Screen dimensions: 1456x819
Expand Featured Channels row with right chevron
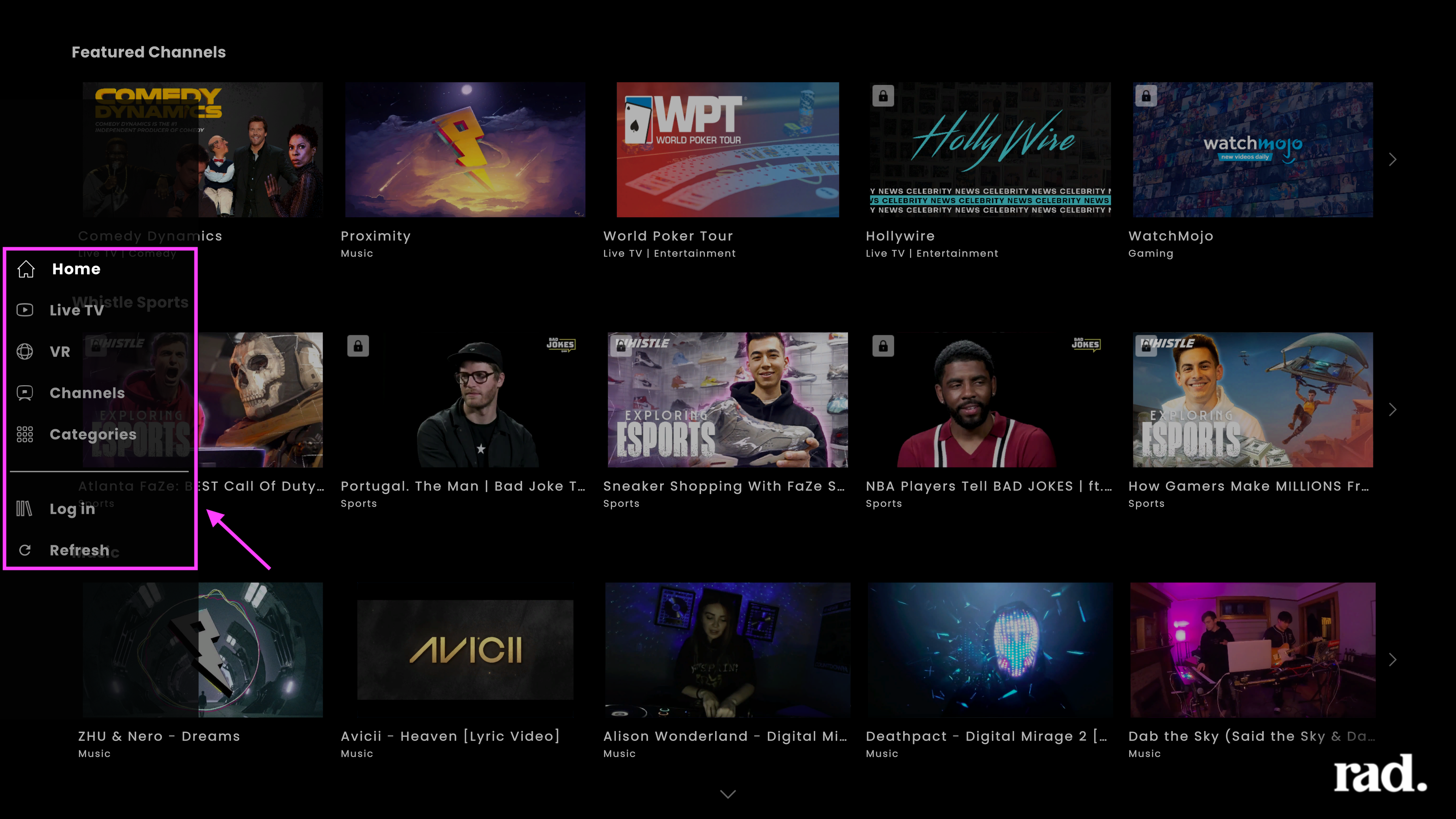tap(1393, 159)
